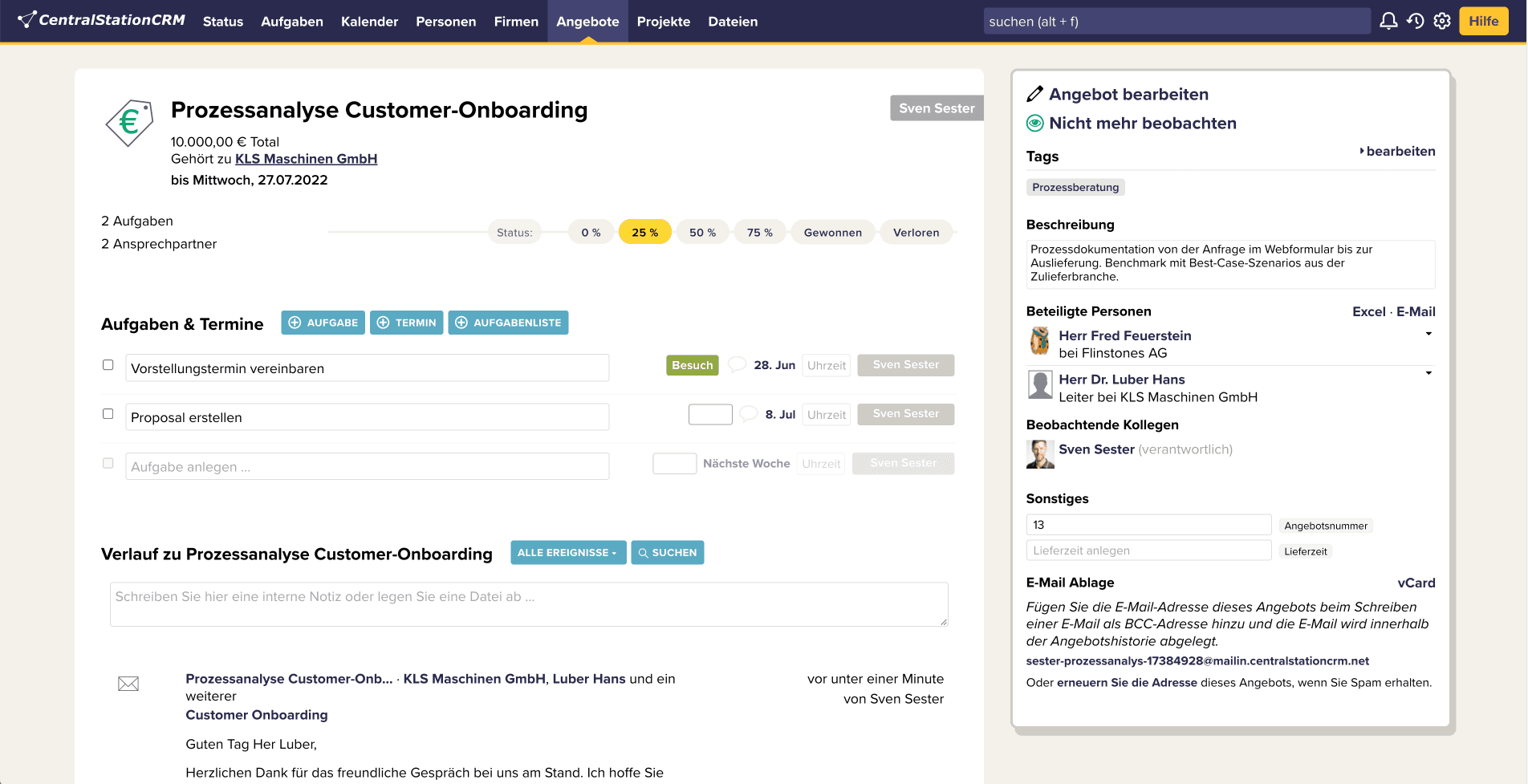Open KLS Maschinen GmbH company link
The image size is (1528, 784).
pos(306,159)
